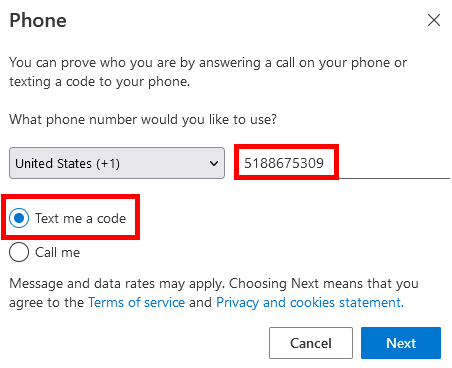Select the empty Call me radio circle

pyautogui.click(x=19, y=252)
